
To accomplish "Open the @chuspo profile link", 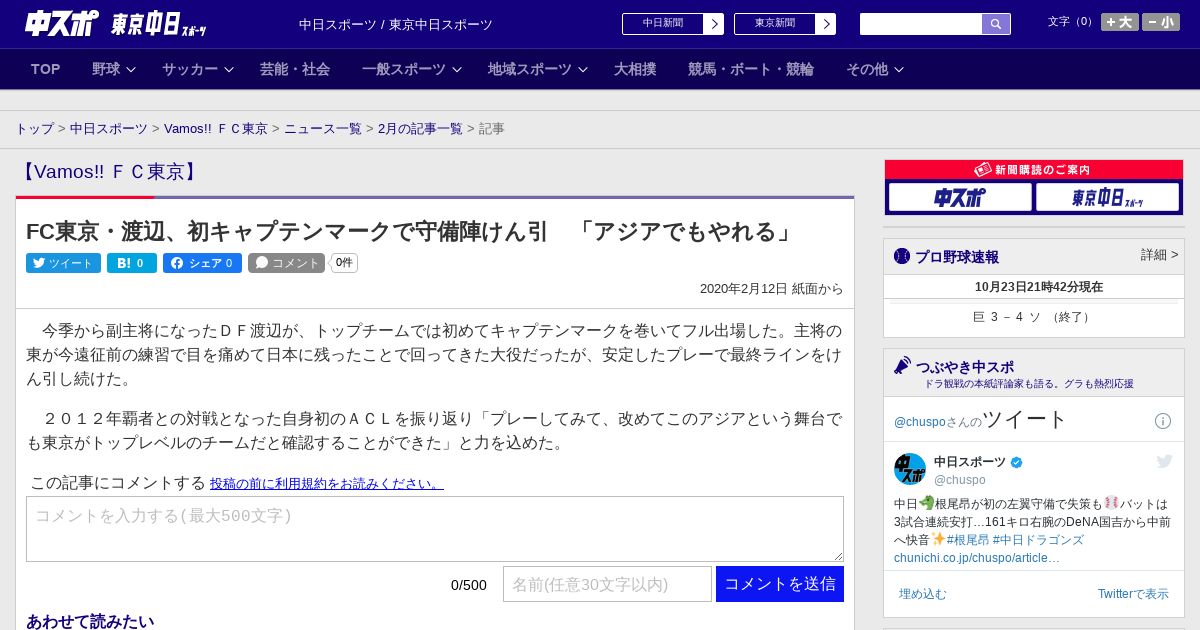I will pos(919,422).
